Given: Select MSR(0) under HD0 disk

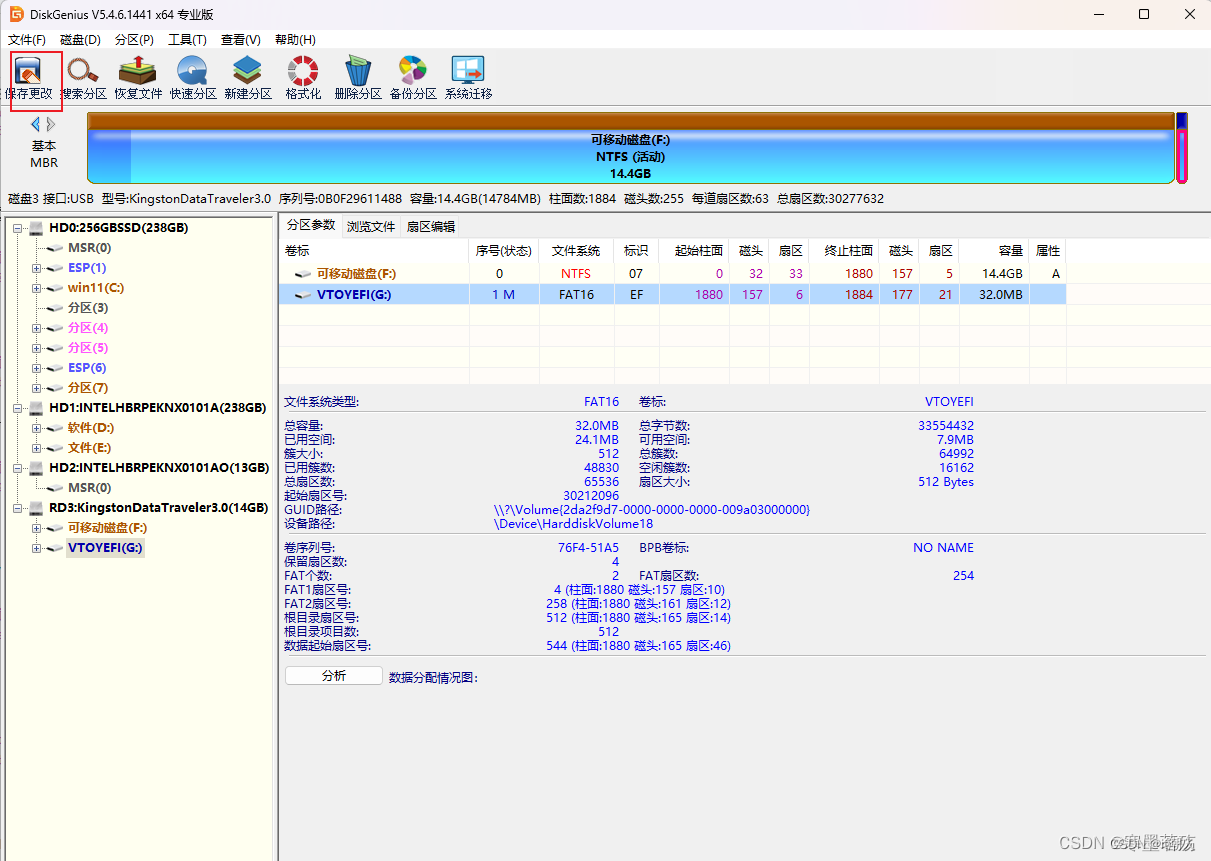Looking at the screenshot, I should (x=89, y=248).
